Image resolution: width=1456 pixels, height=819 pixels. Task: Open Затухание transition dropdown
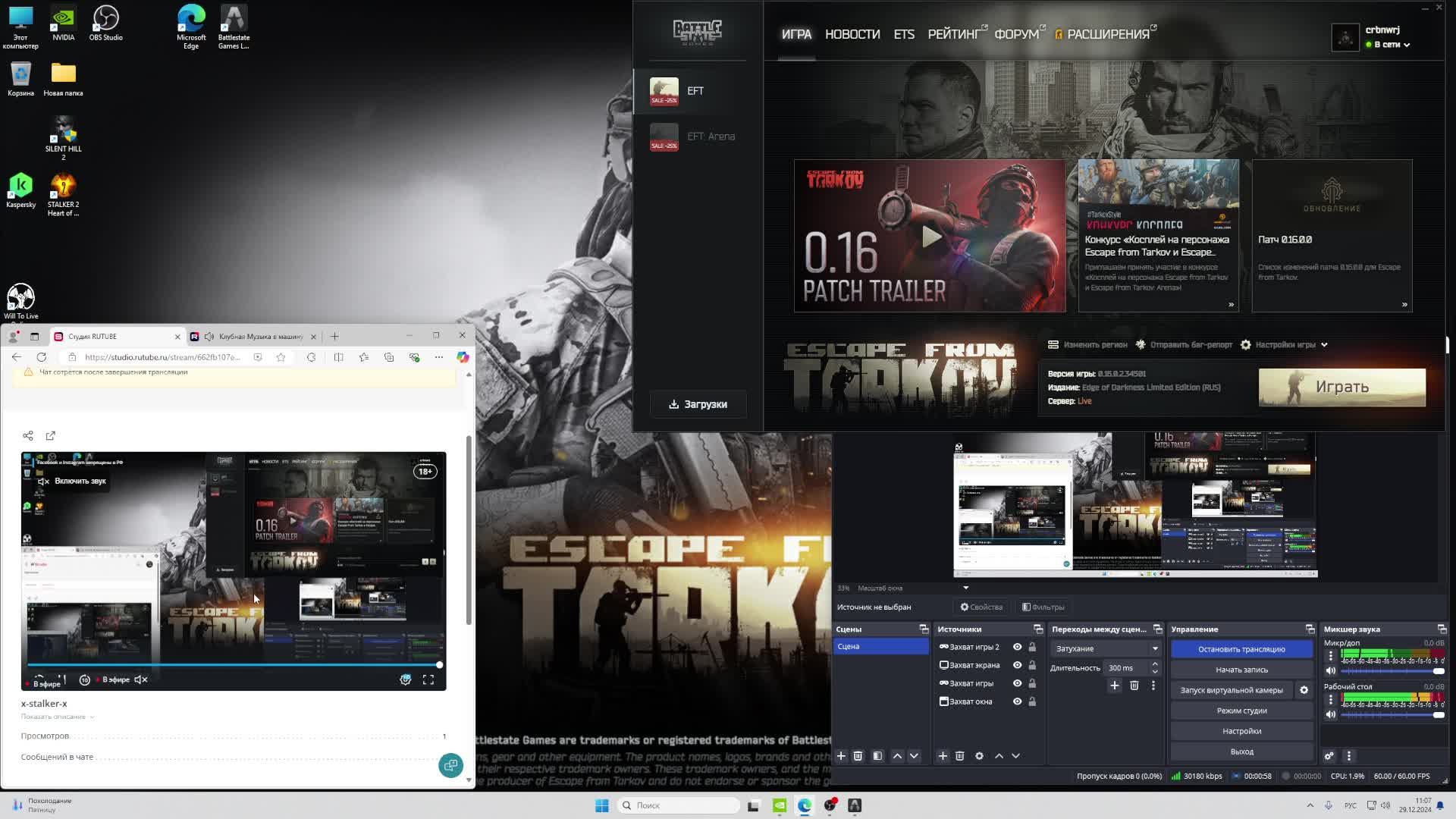coord(1106,648)
